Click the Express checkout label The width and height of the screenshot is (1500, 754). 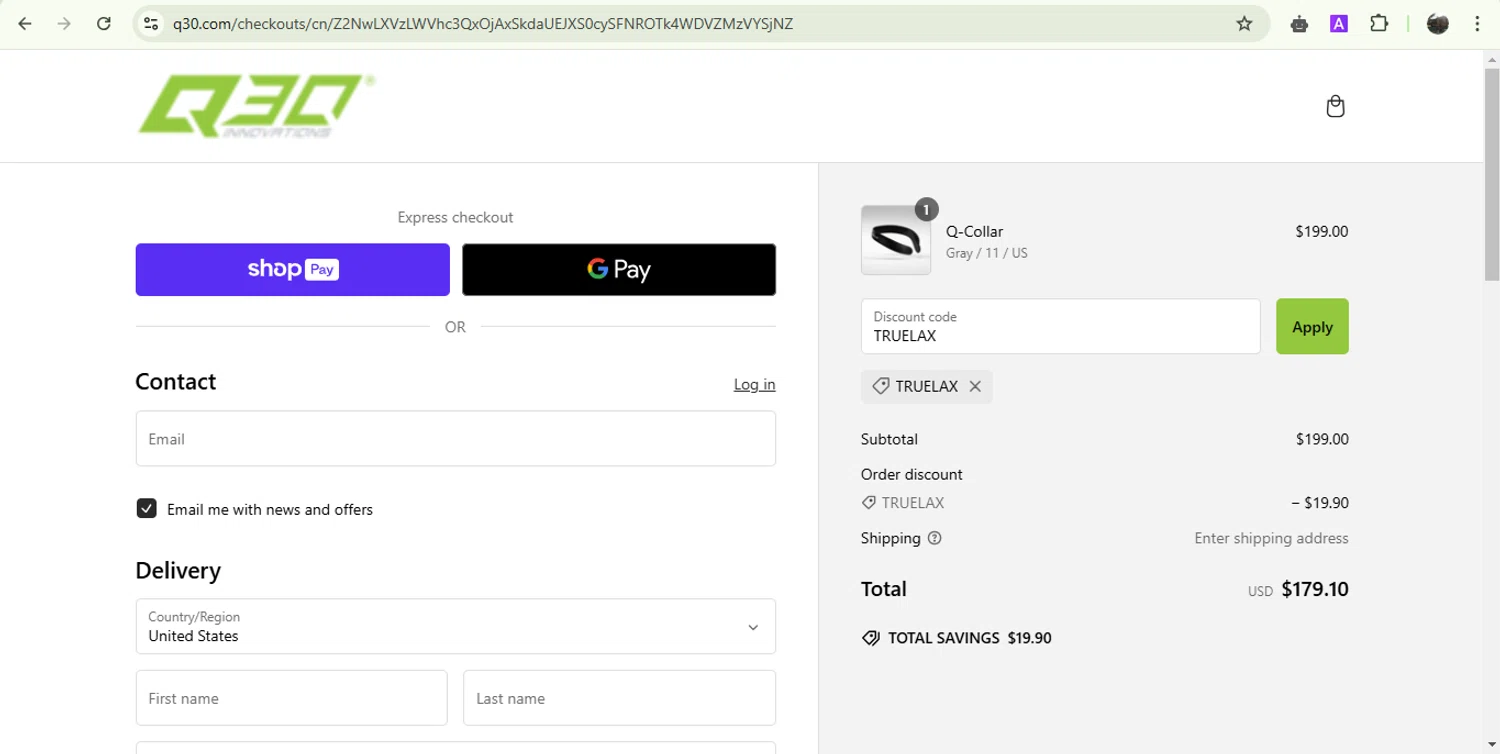coord(455,217)
